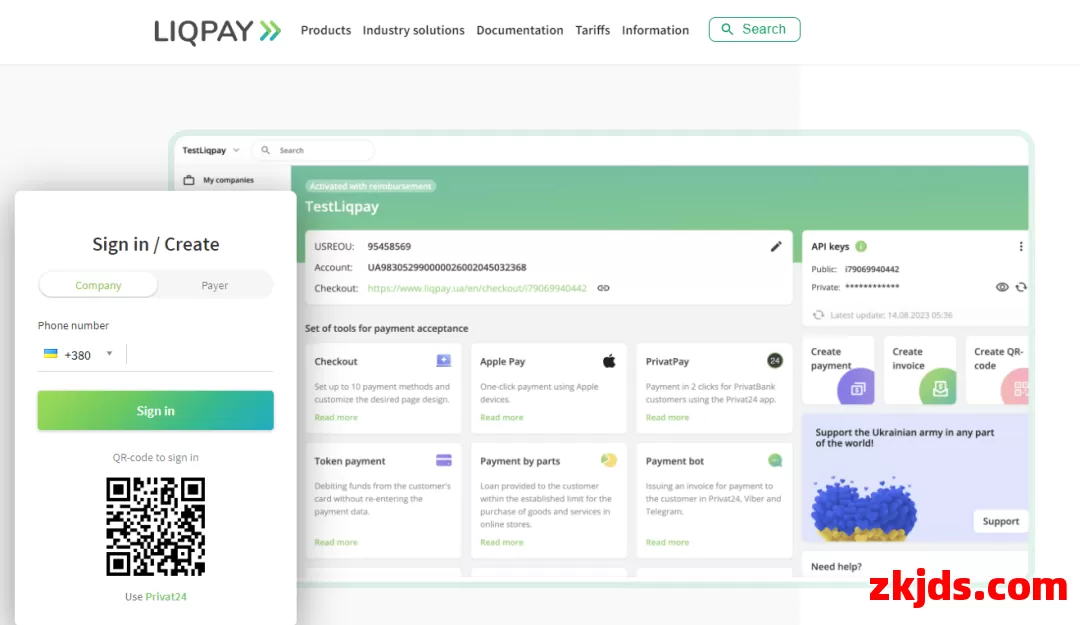Click the Set of tools for payment acceptance heading

click(x=386, y=329)
